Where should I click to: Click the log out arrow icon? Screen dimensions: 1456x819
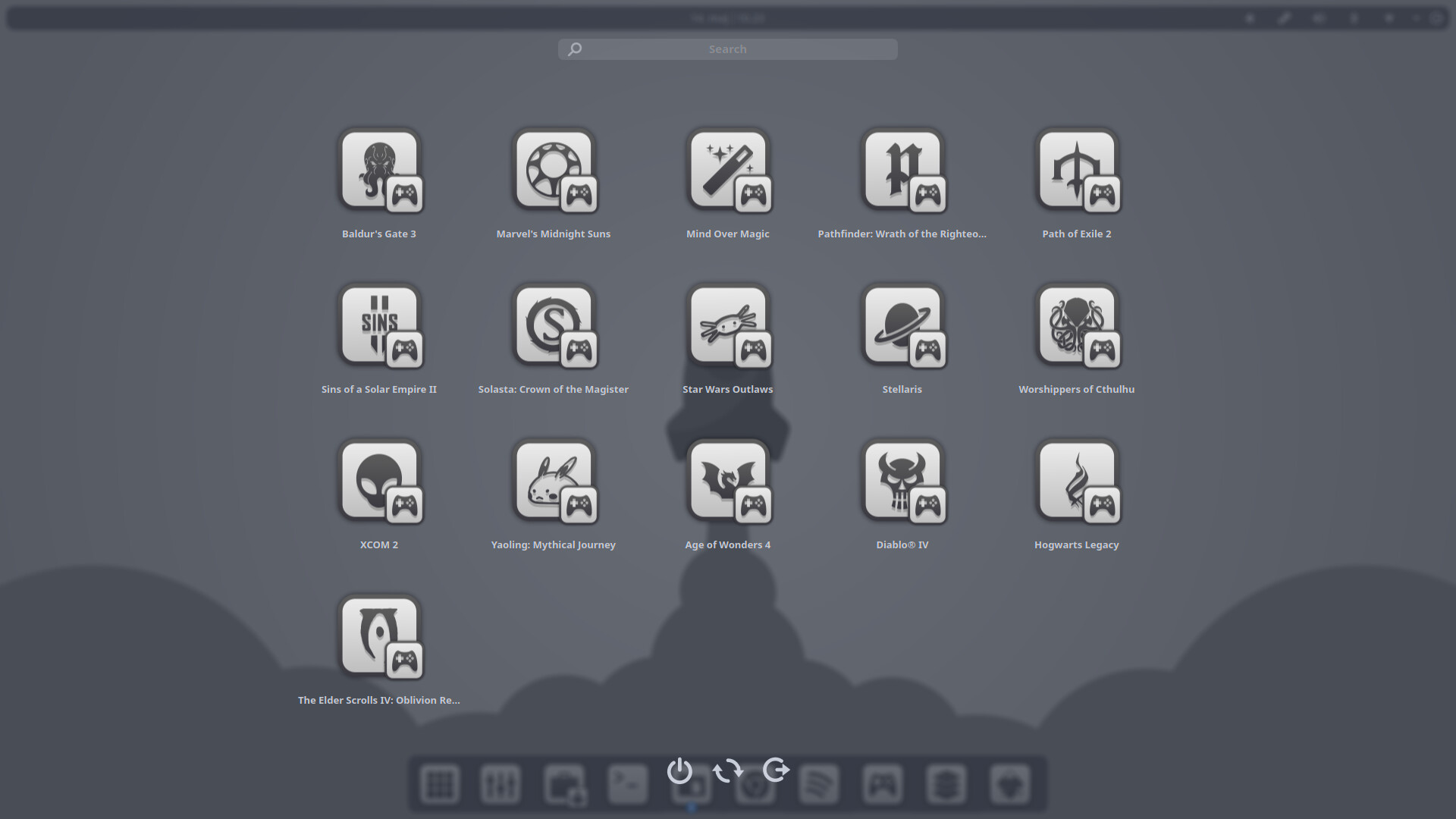point(776,770)
